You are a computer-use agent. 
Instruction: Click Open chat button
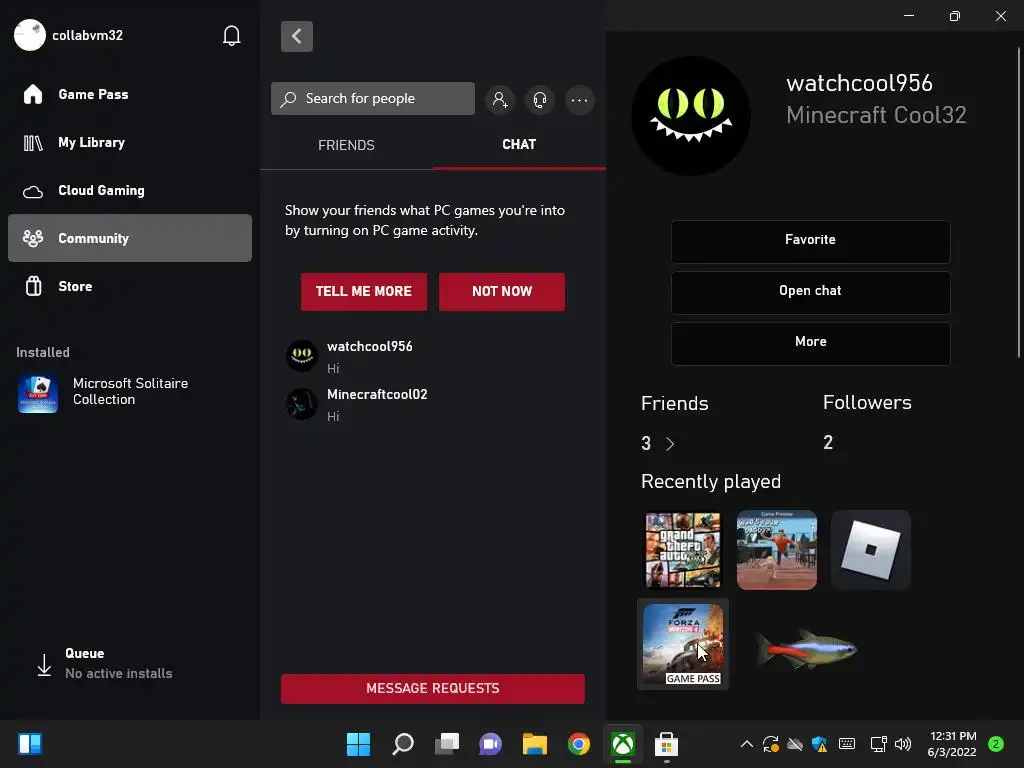coord(810,291)
